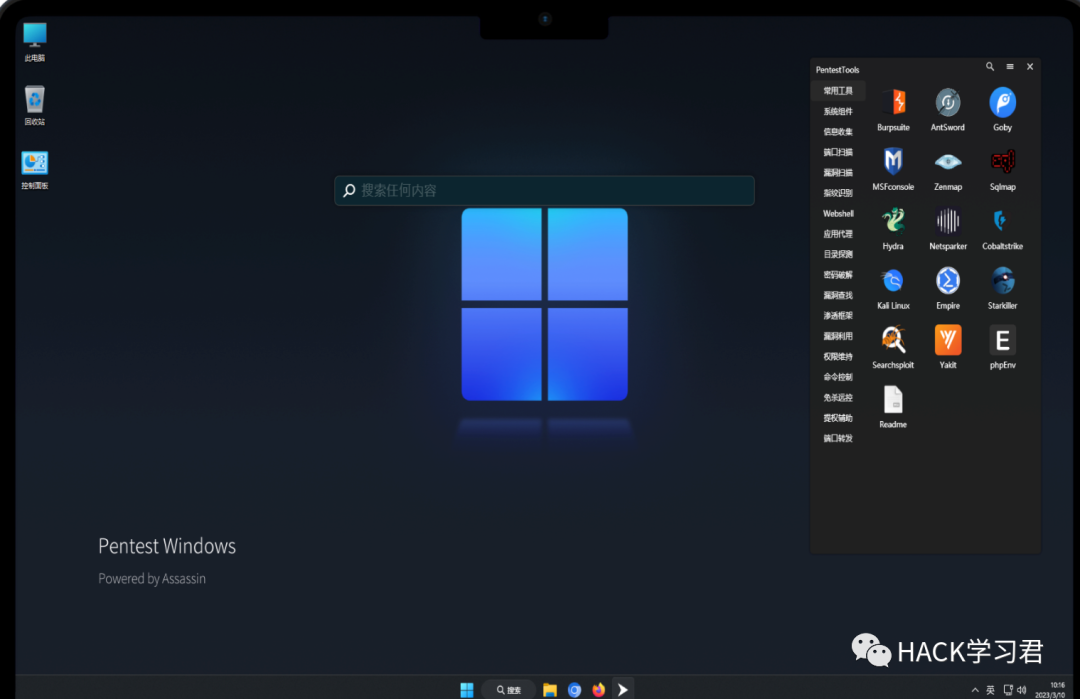Open the 端口扫描 category
Screen dimensions: 1080x699
tap(838, 152)
